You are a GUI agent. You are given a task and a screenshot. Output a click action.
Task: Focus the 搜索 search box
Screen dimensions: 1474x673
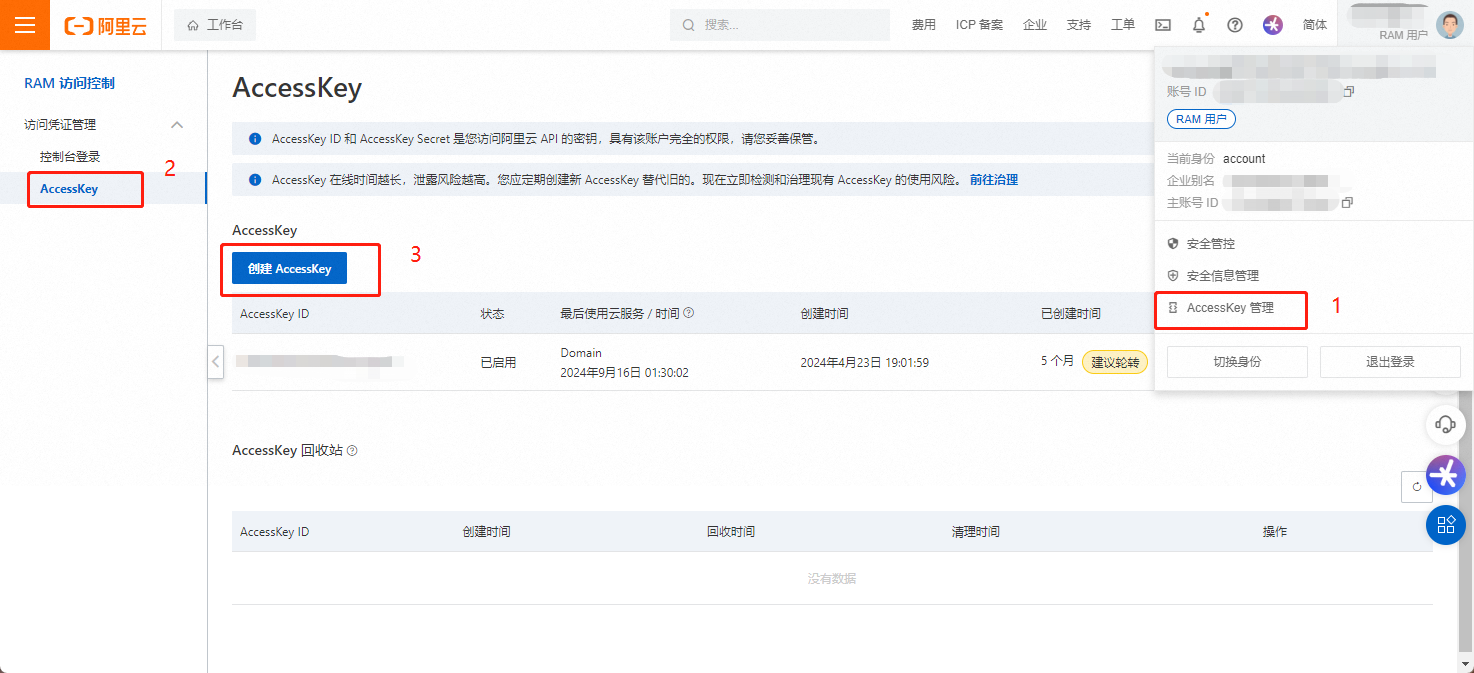pyautogui.click(x=780, y=25)
